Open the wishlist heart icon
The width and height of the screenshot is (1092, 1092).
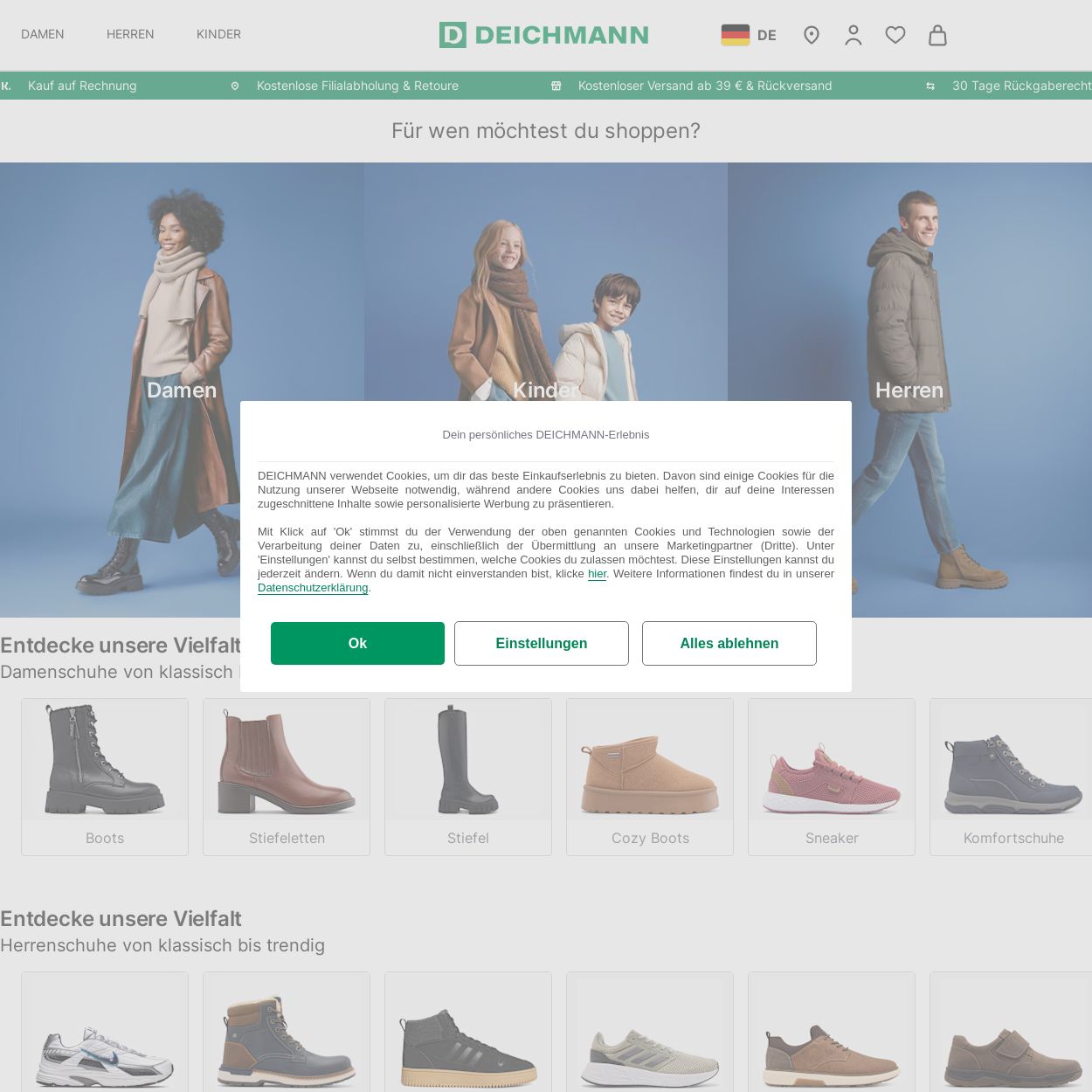pos(895,35)
